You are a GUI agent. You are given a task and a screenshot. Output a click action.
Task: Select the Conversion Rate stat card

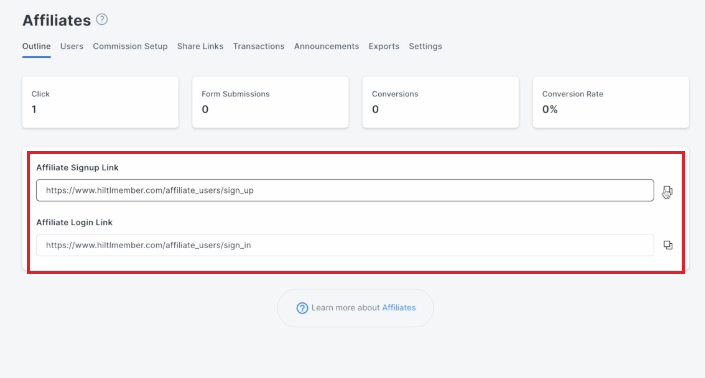coord(611,102)
